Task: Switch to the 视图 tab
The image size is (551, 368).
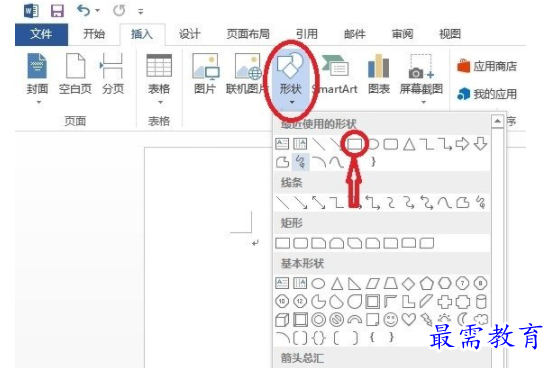Action: [450, 34]
